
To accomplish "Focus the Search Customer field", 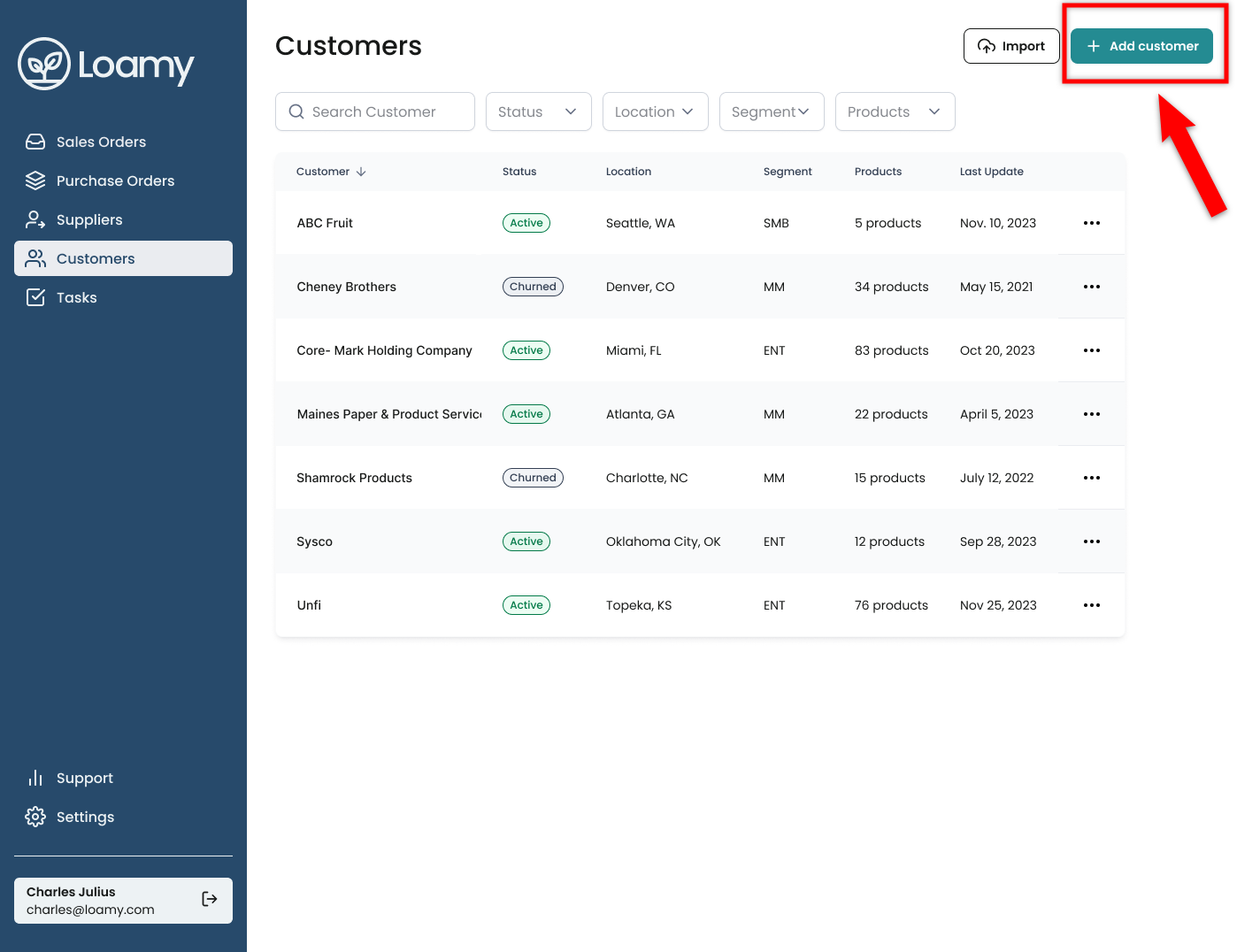I will (375, 111).
